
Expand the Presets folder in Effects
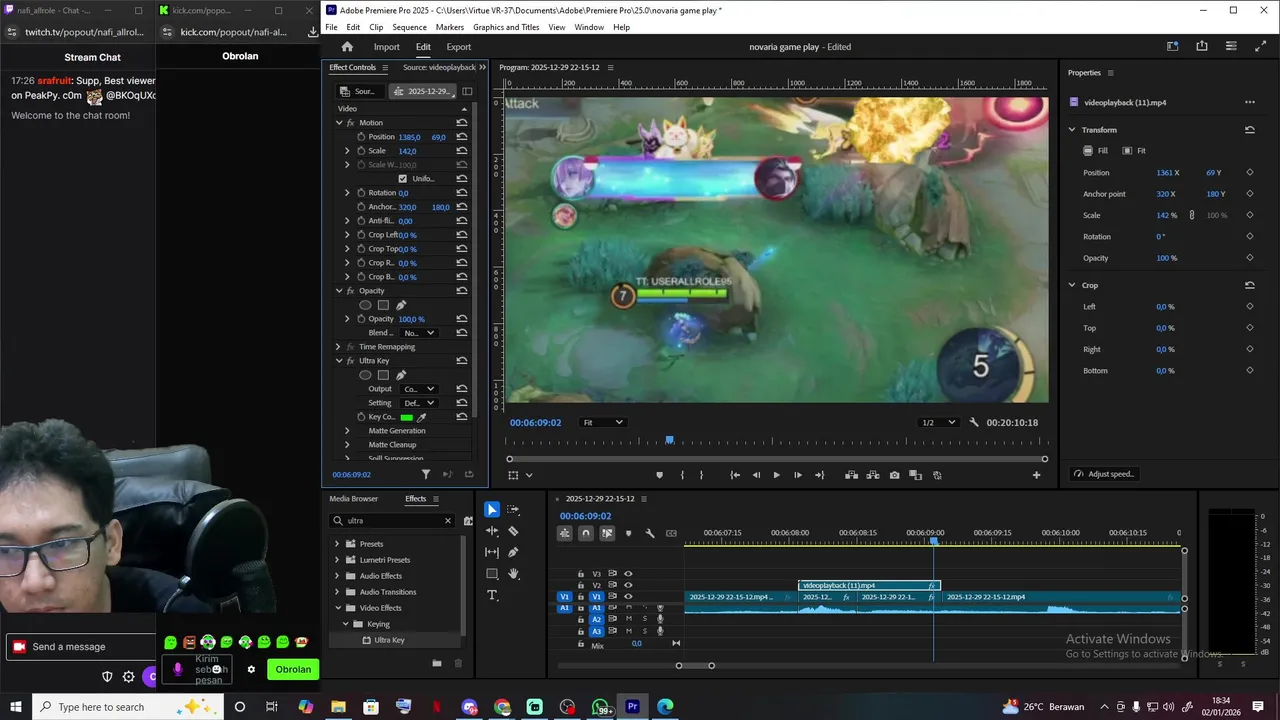click(x=337, y=544)
